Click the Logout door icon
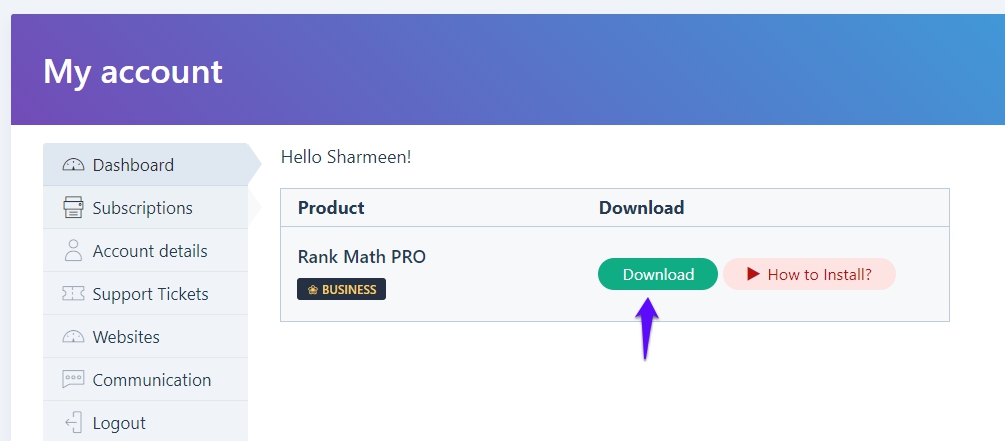1005x441 pixels. click(73, 423)
